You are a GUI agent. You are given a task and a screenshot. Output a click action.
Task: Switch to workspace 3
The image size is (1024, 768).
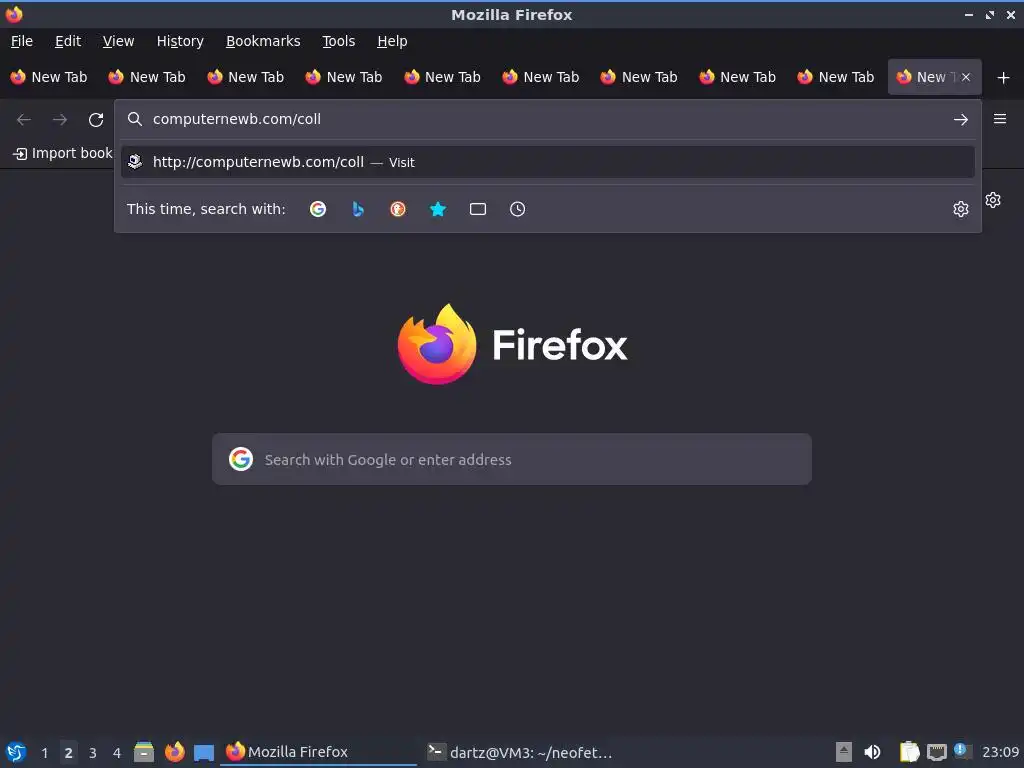93,752
